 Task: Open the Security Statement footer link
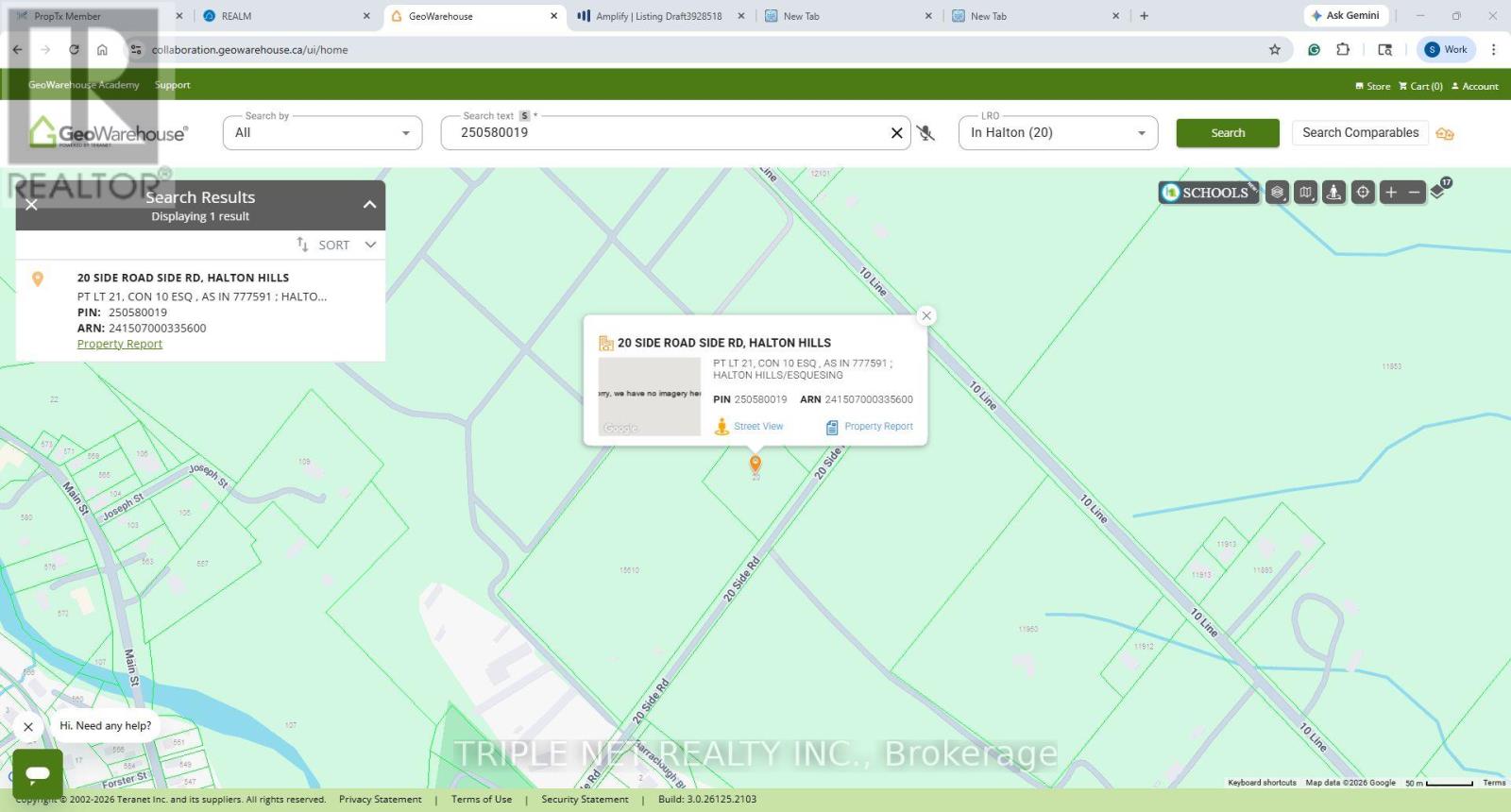[585, 800]
